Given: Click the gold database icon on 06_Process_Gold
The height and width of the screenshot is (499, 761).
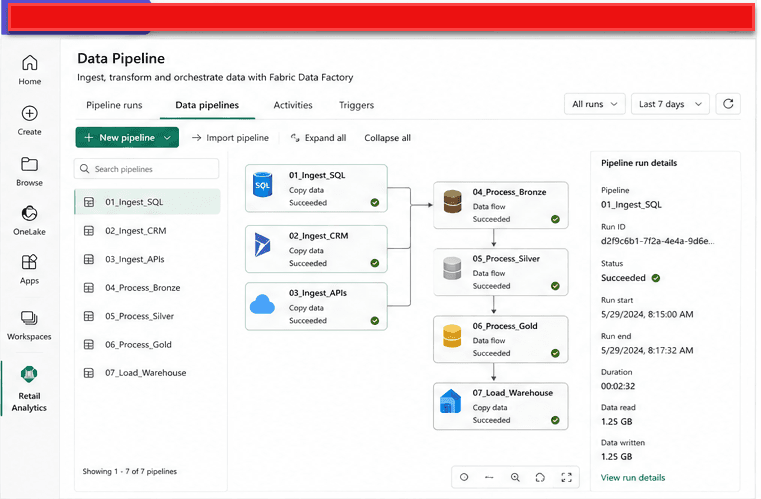Looking at the screenshot, I should click(452, 336).
